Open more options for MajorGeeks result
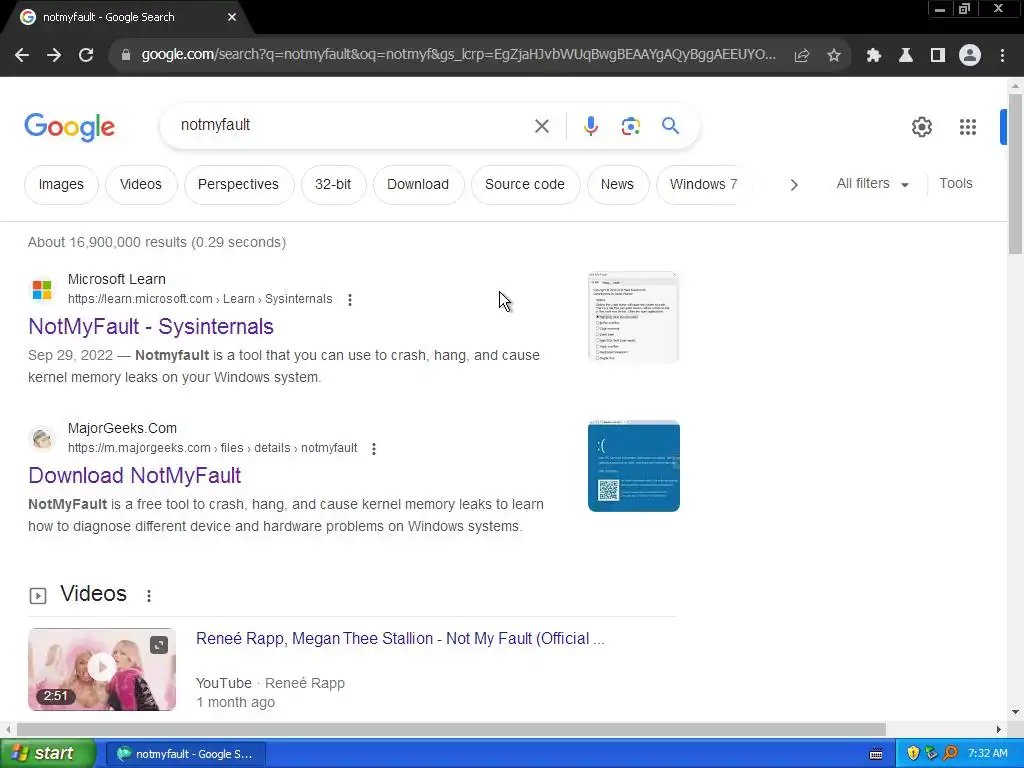The height and width of the screenshot is (768, 1024). (x=374, y=449)
